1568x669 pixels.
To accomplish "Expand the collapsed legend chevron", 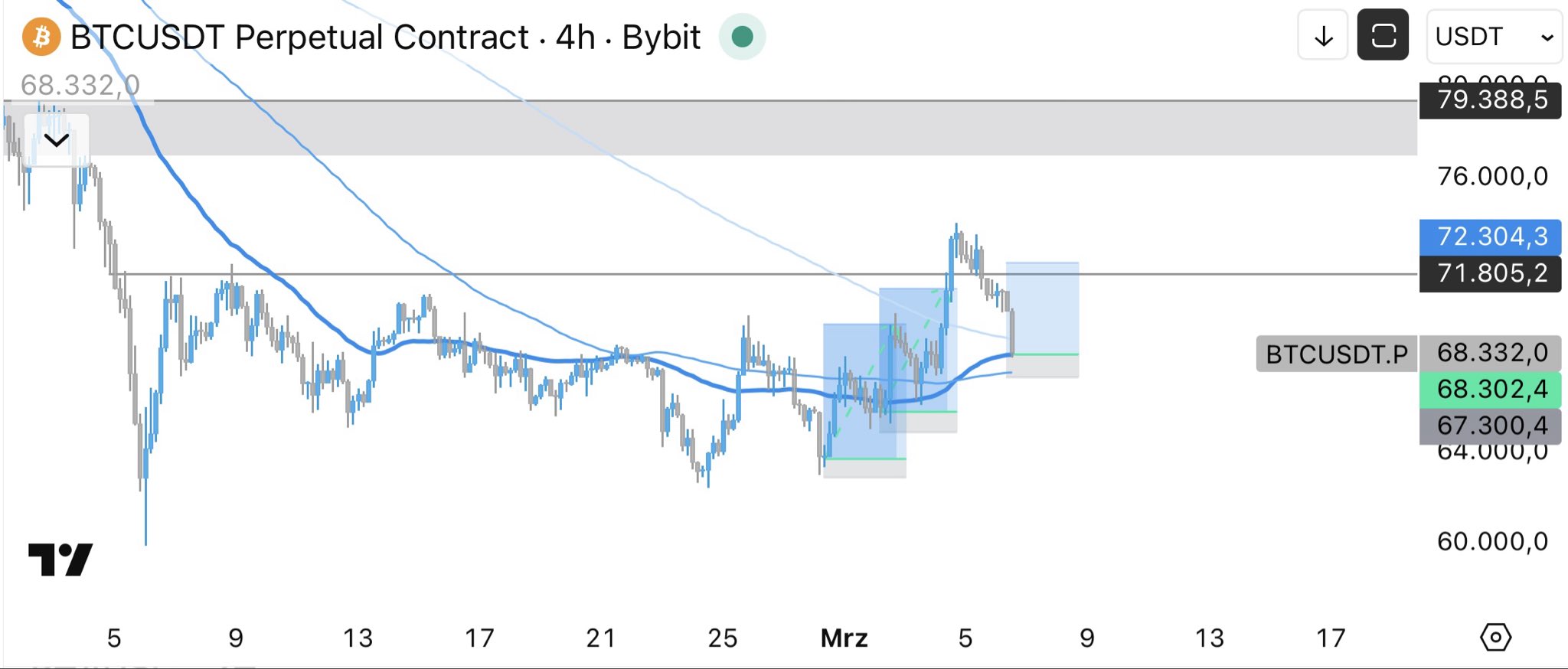I will coord(56,140).
